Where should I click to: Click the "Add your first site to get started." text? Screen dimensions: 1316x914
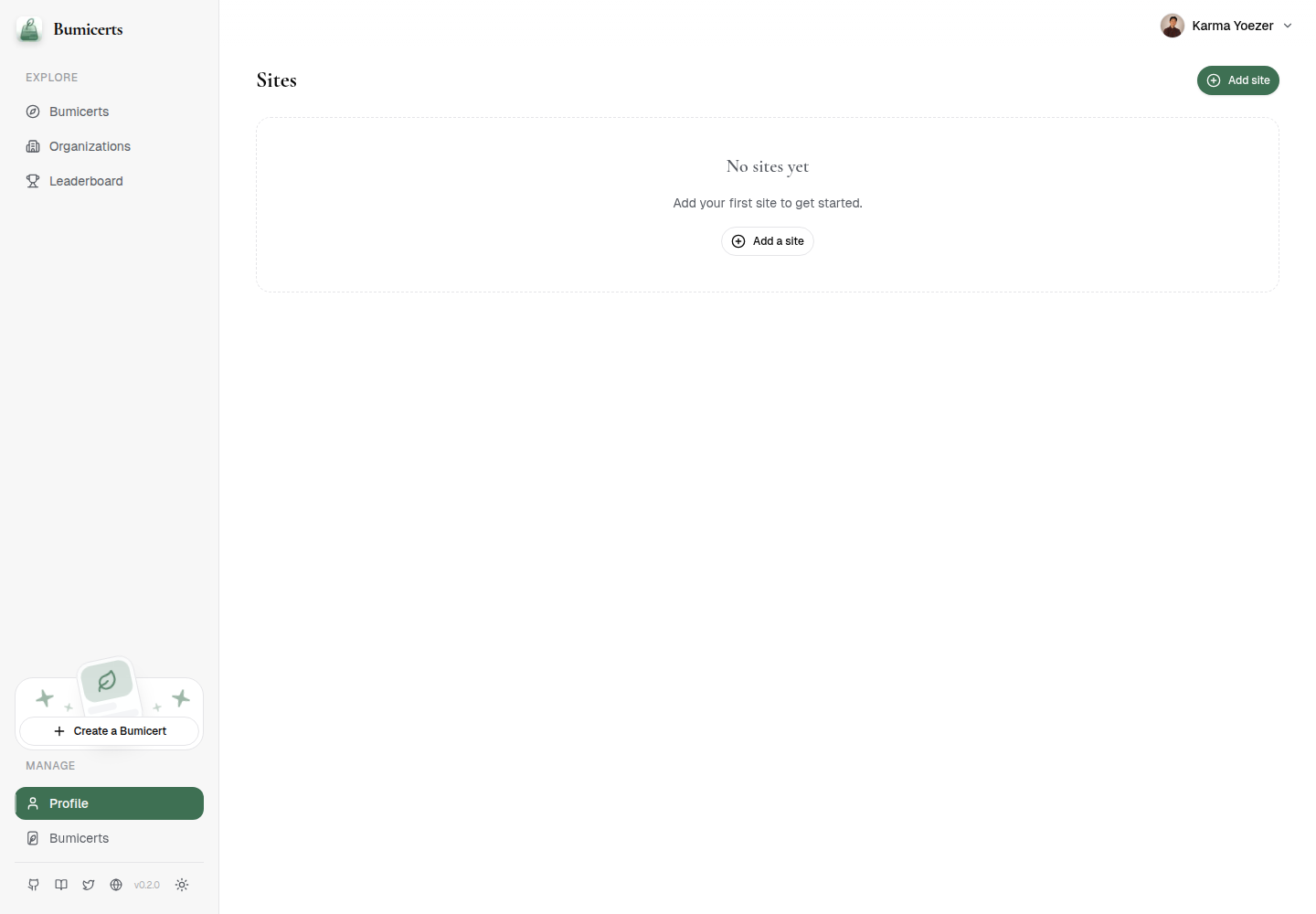pyautogui.click(x=768, y=203)
